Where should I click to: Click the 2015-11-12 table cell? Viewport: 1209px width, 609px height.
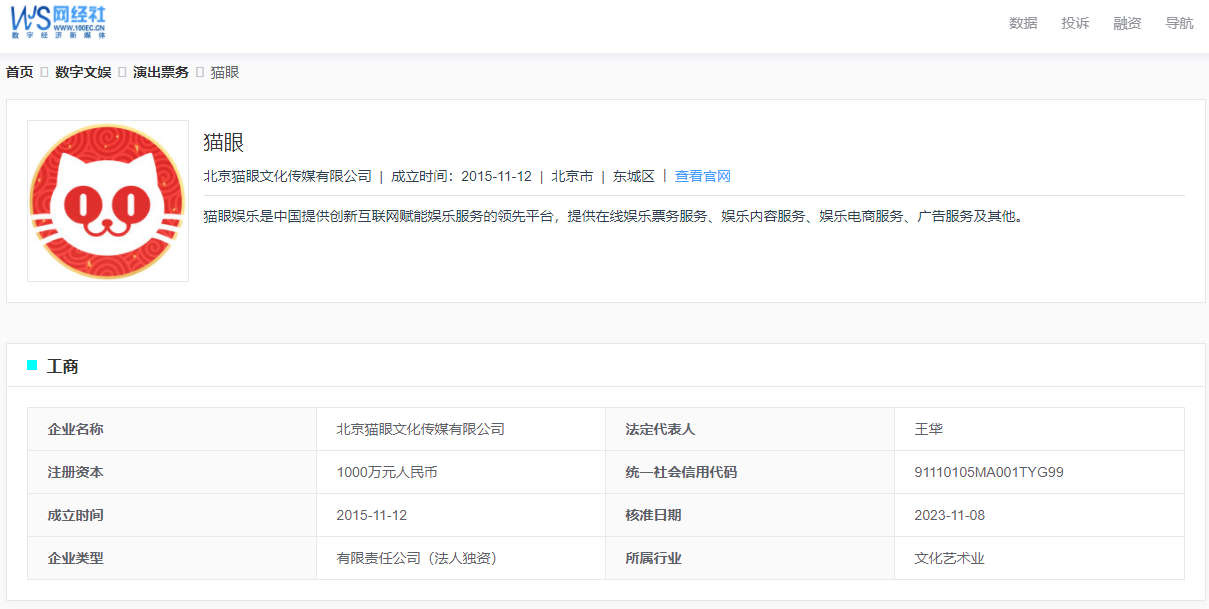click(x=372, y=515)
